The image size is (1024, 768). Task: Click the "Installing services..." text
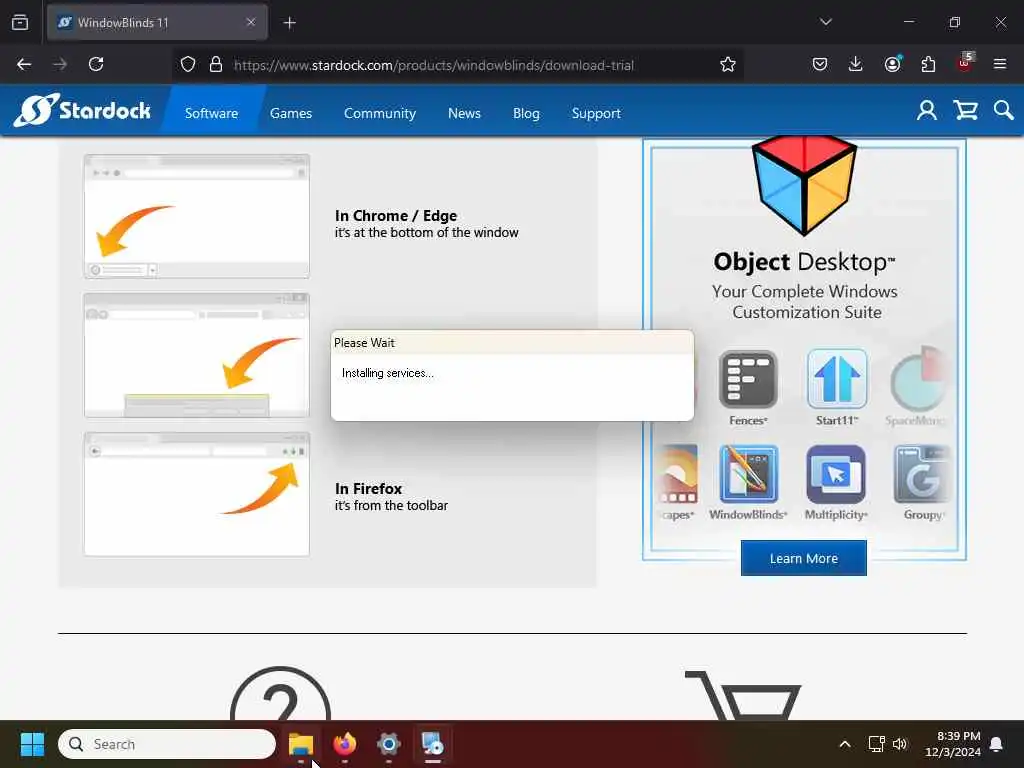pos(387,373)
